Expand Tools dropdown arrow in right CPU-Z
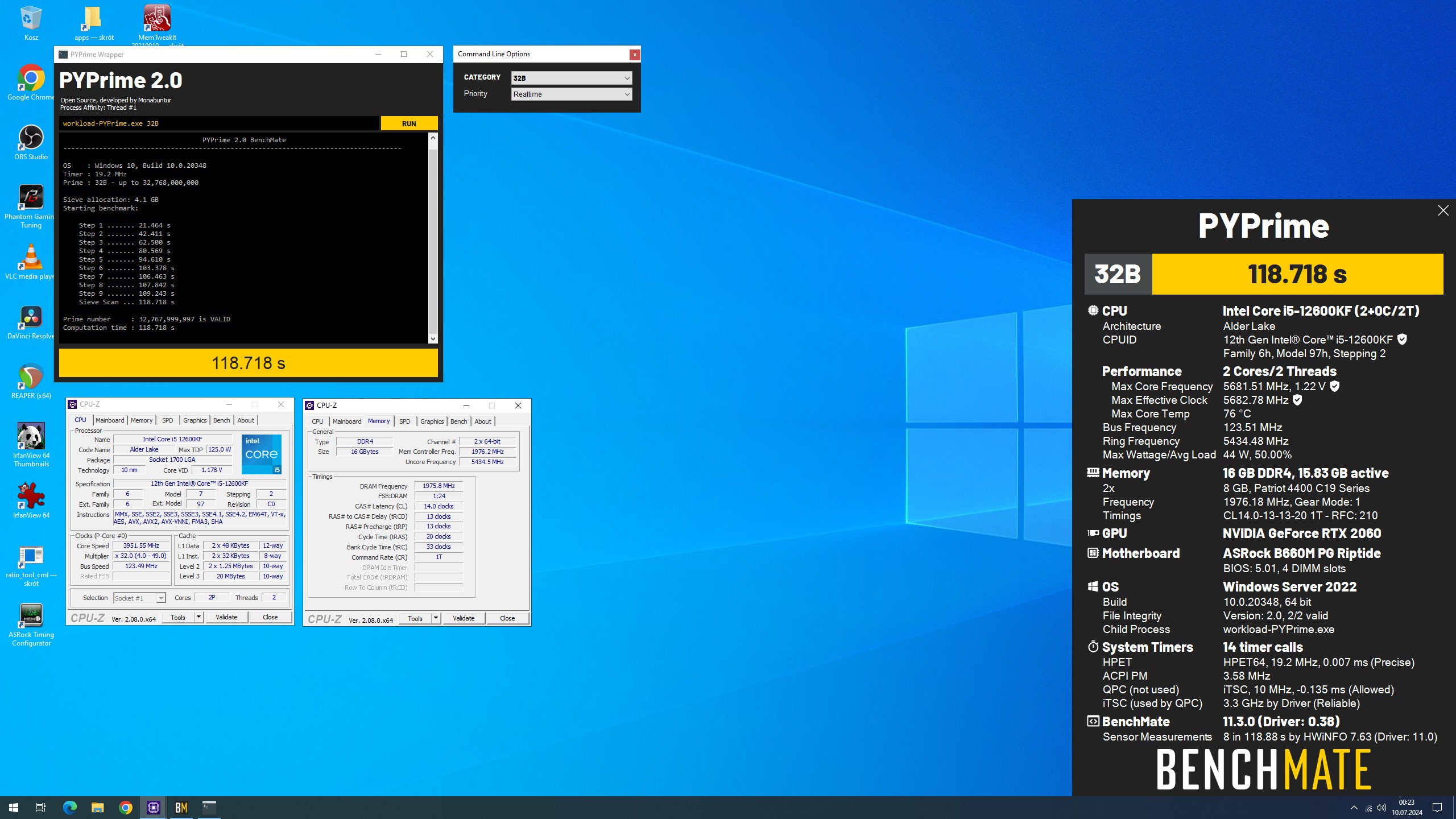Screen dimensions: 1456x819 click(436, 618)
